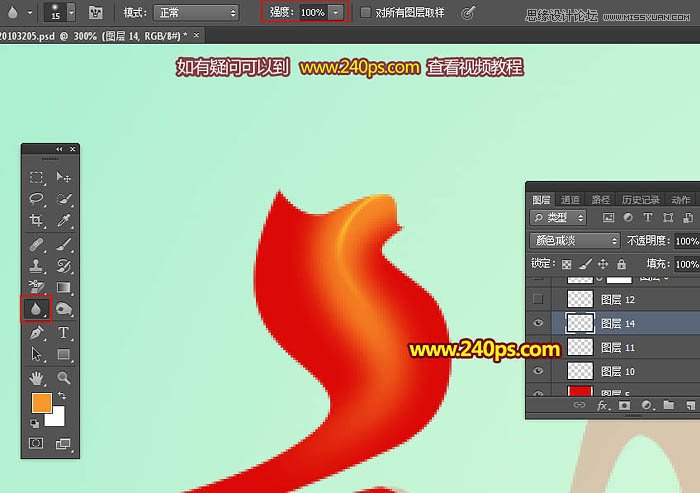The height and width of the screenshot is (493, 700).
Task: Select 图层 tab in panel
Action: [541, 200]
